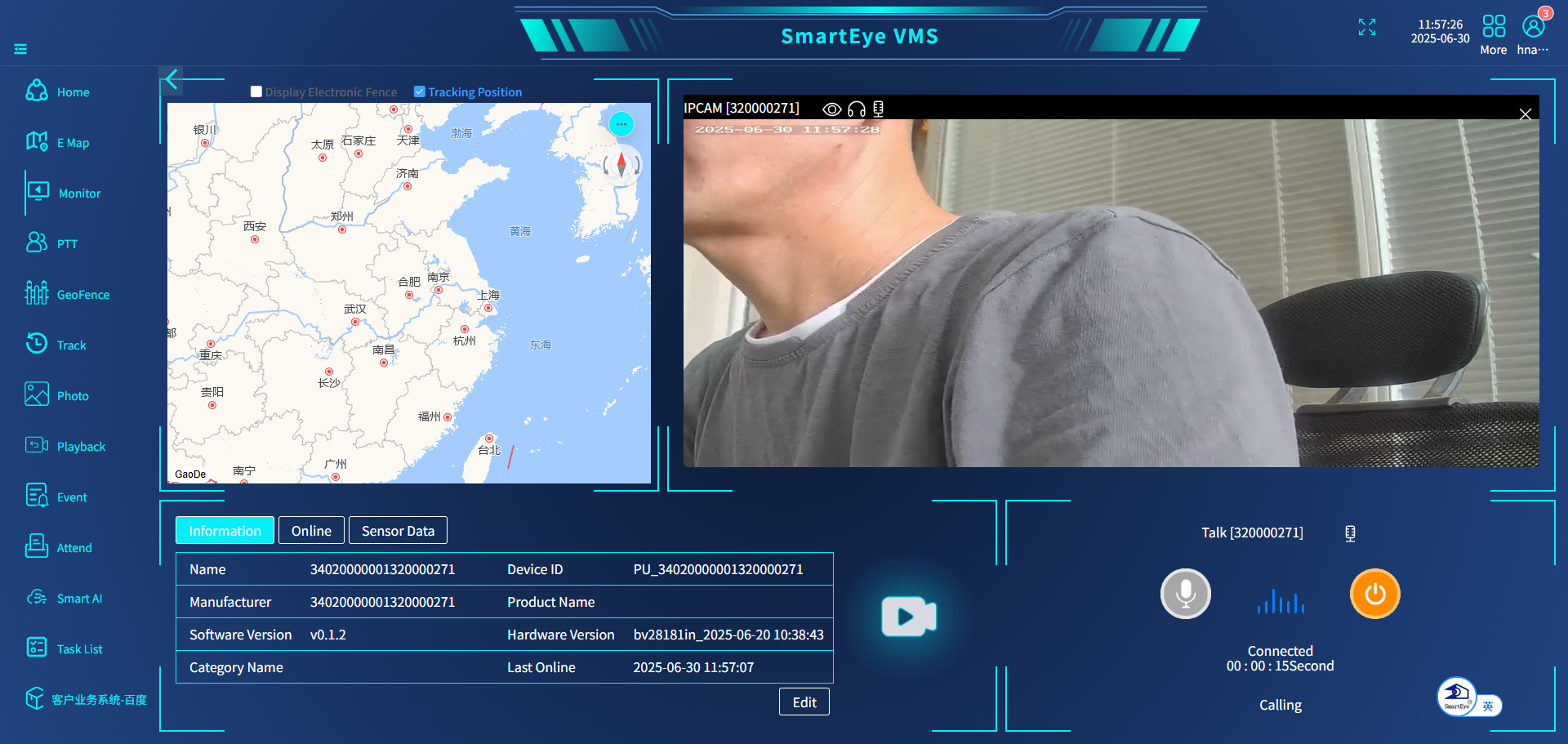
Task: Click the video camera play icon
Action: [x=908, y=617]
